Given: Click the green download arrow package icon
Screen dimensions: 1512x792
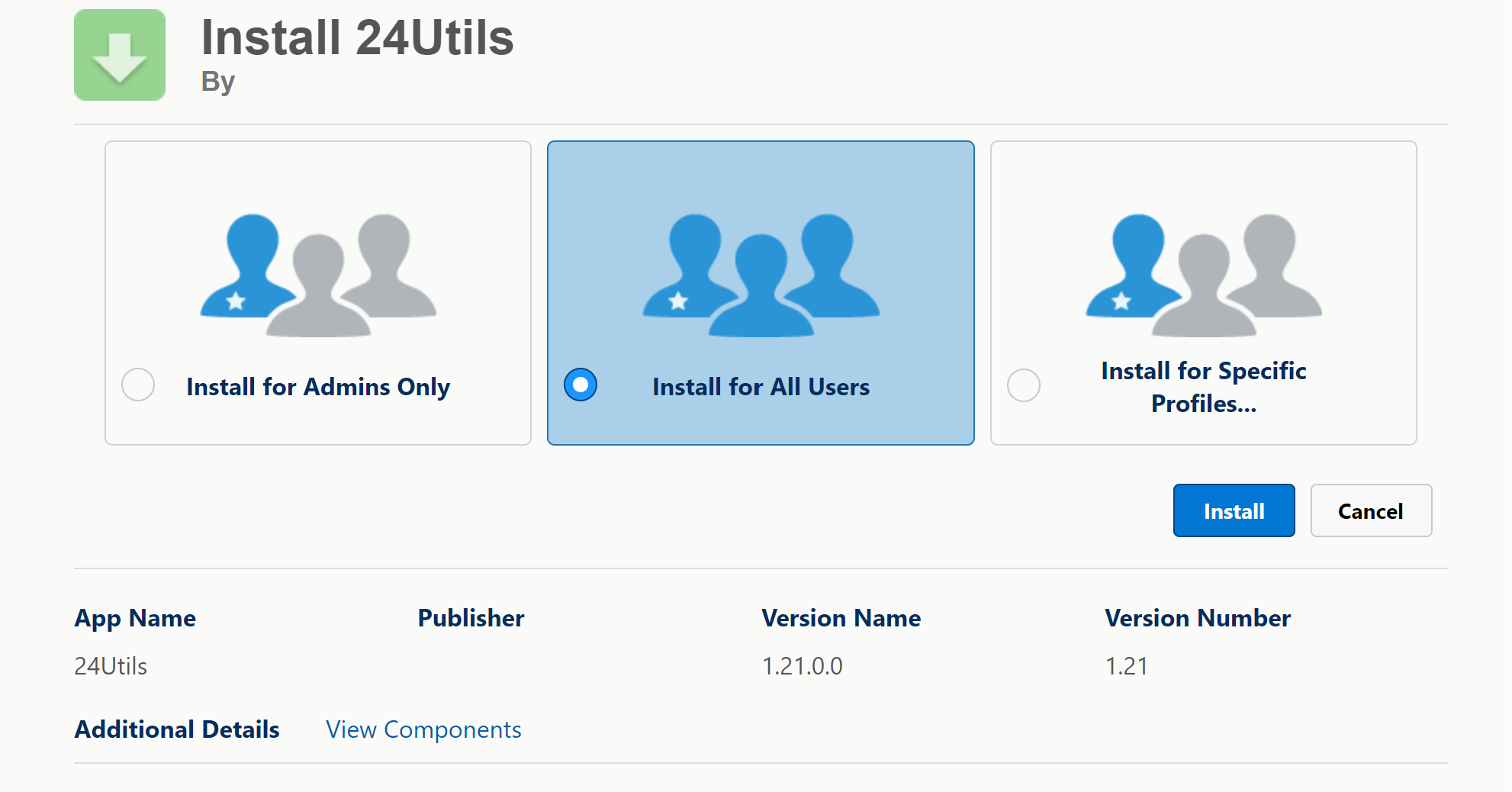Looking at the screenshot, I should 120,55.
